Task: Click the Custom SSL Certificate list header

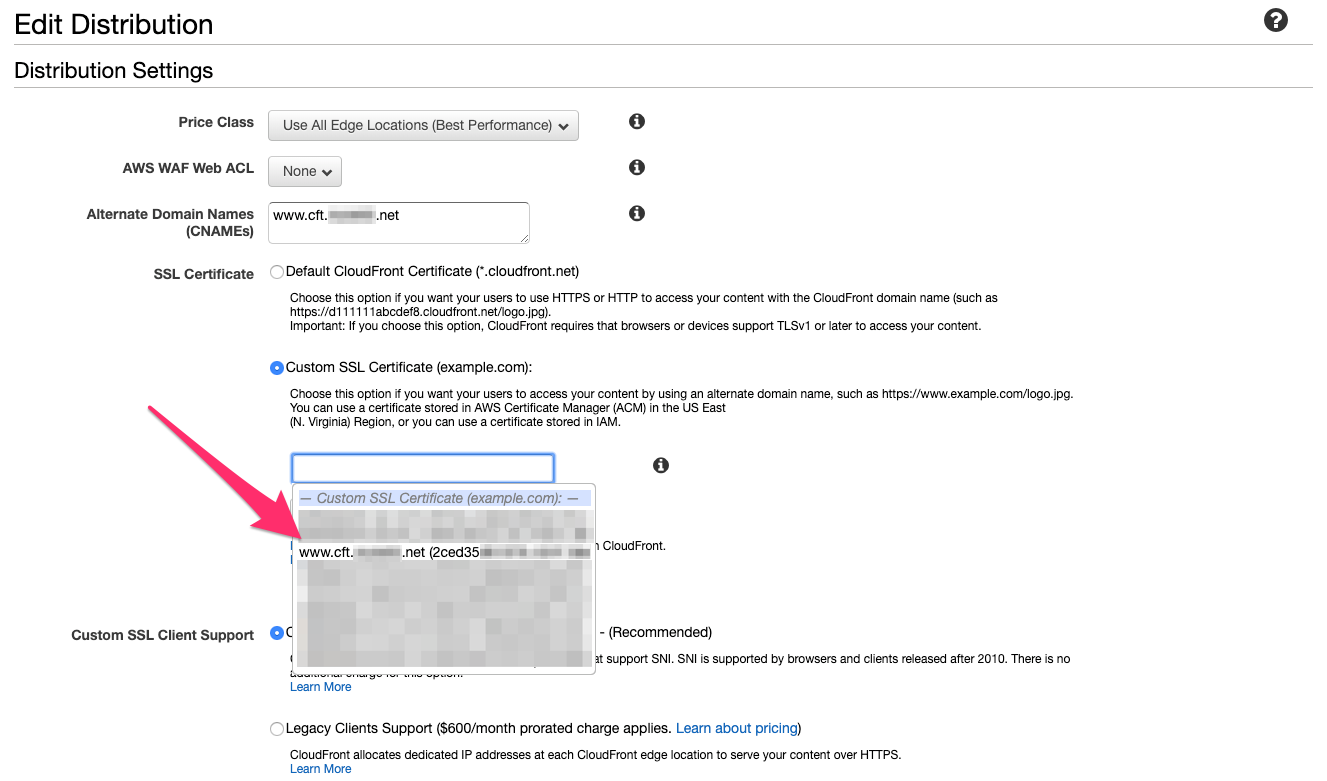Action: tap(444, 498)
